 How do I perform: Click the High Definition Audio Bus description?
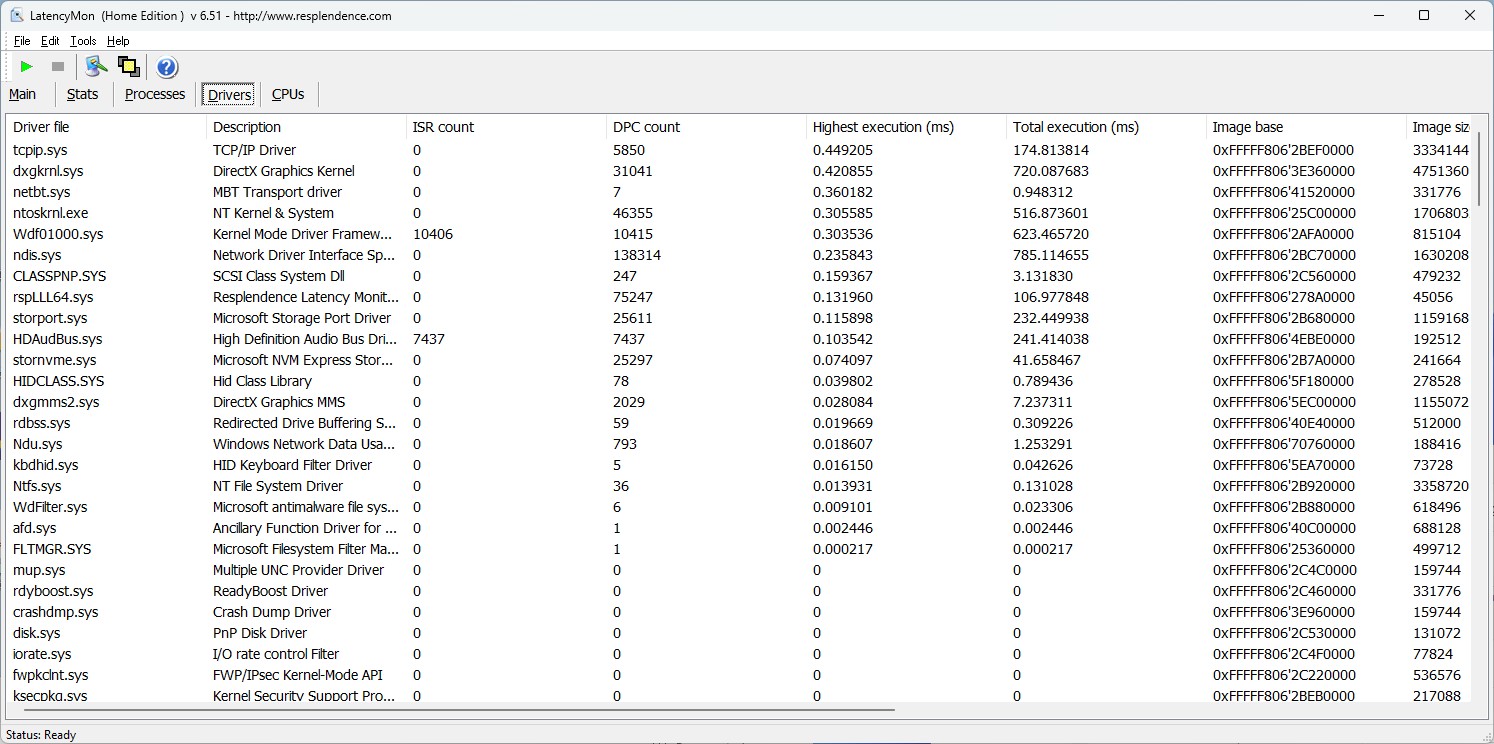[x=305, y=339]
